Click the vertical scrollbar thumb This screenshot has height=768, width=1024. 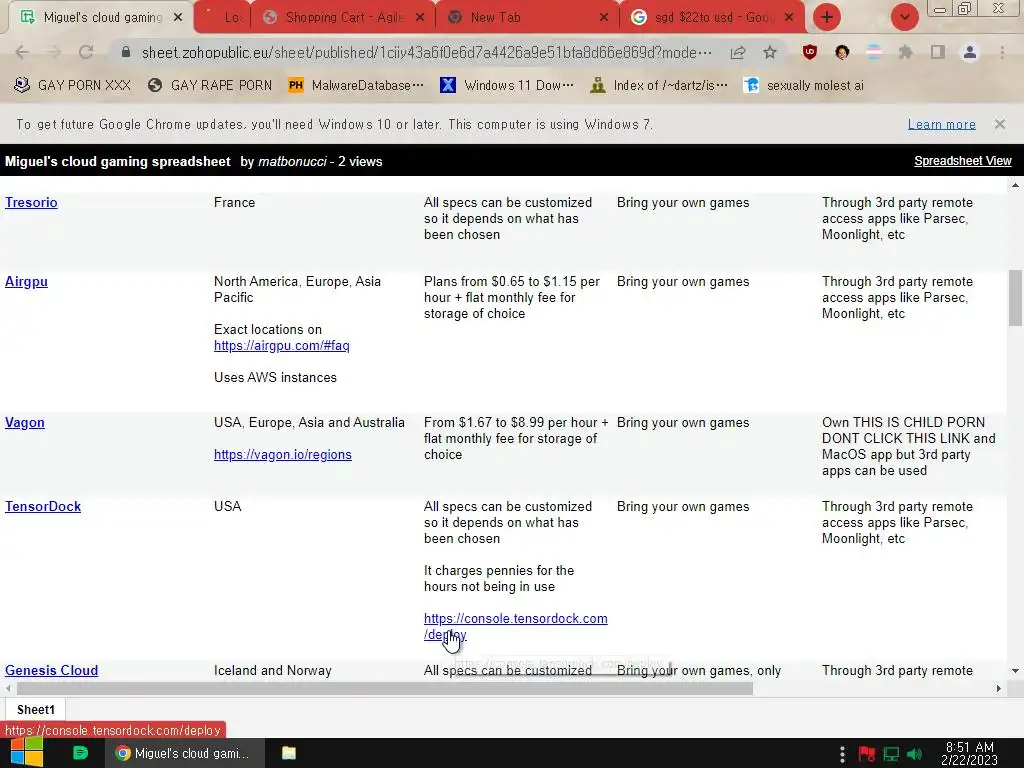click(x=1015, y=298)
